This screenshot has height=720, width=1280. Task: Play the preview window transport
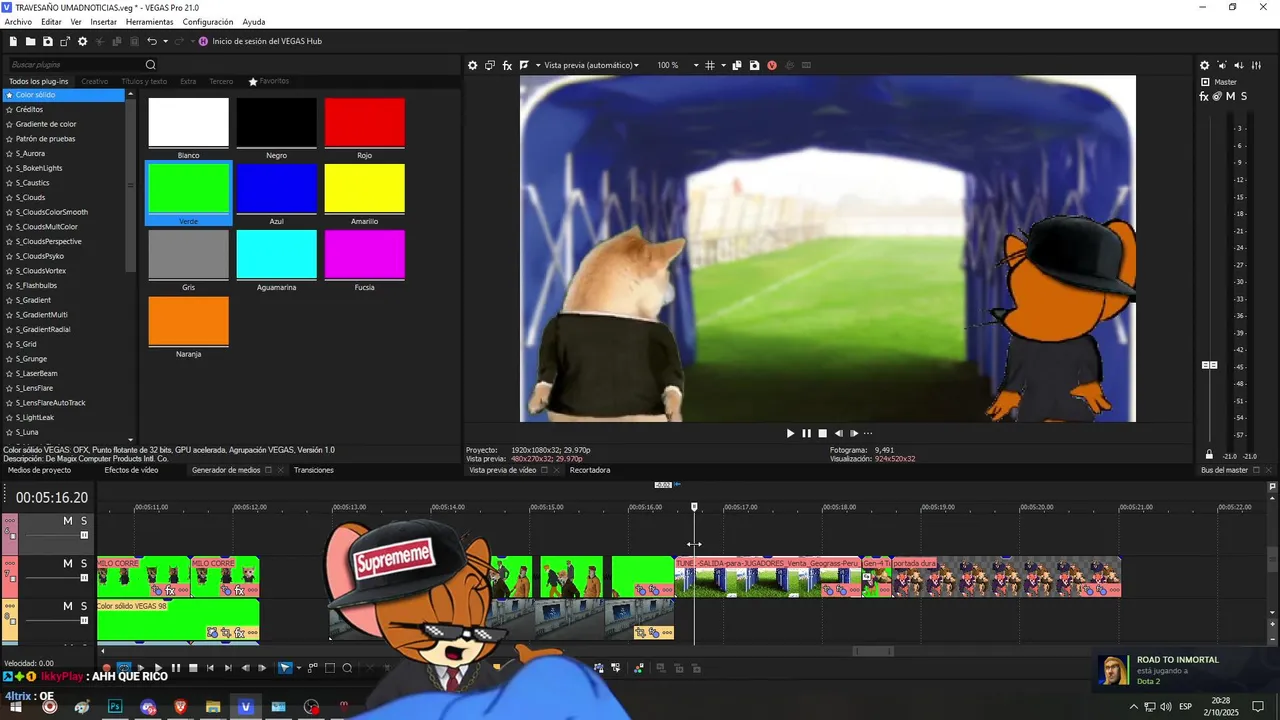point(790,433)
